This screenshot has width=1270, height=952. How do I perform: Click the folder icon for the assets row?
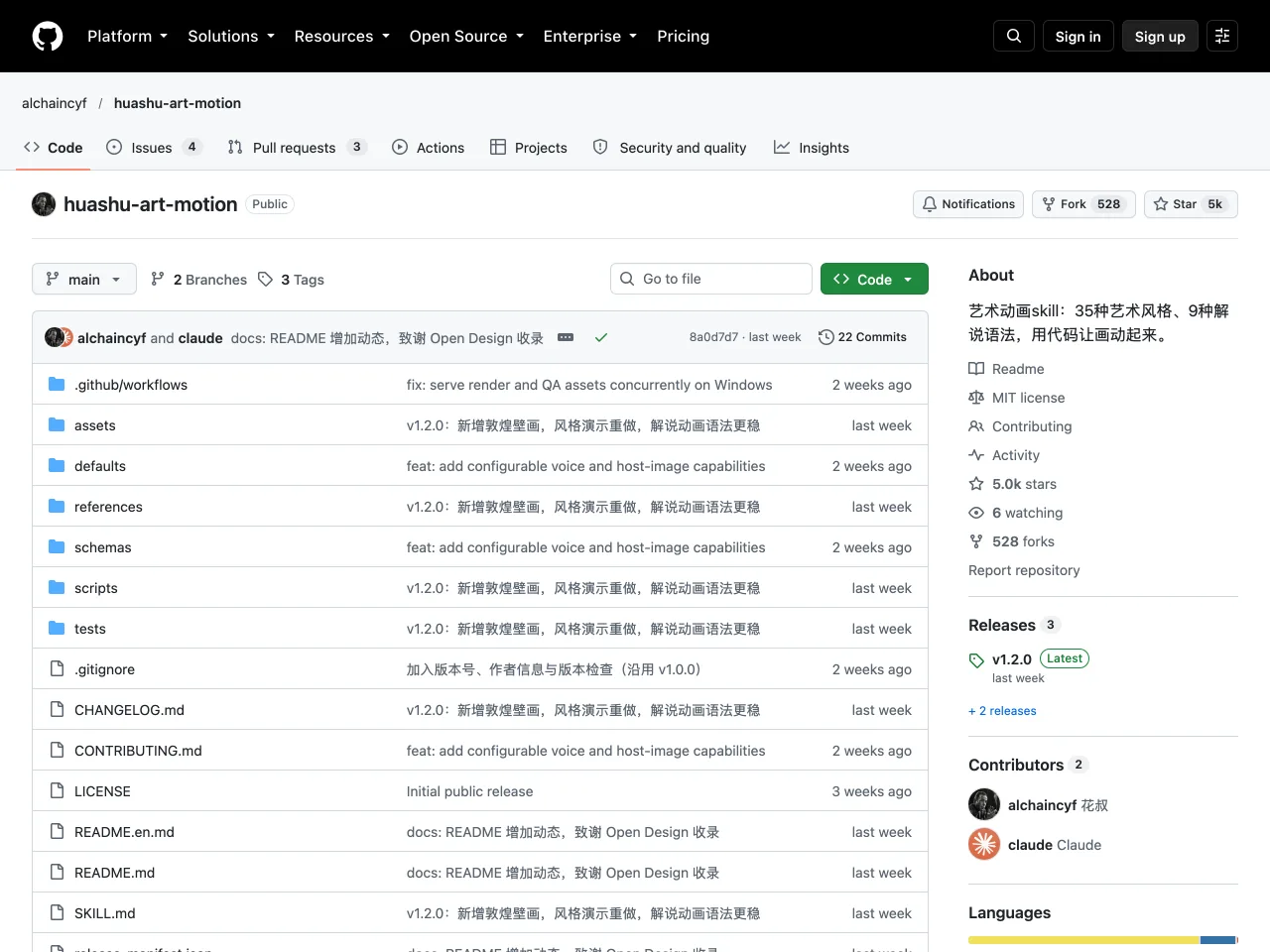tap(57, 424)
